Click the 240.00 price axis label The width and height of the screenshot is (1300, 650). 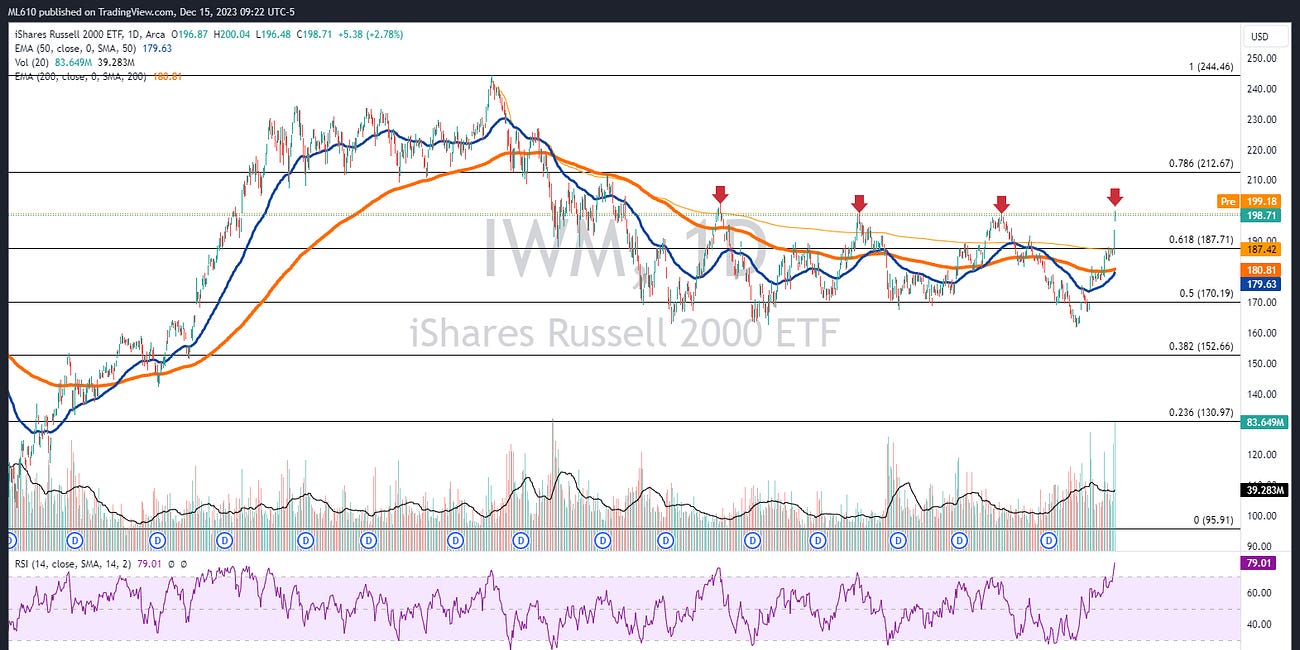pos(1263,89)
